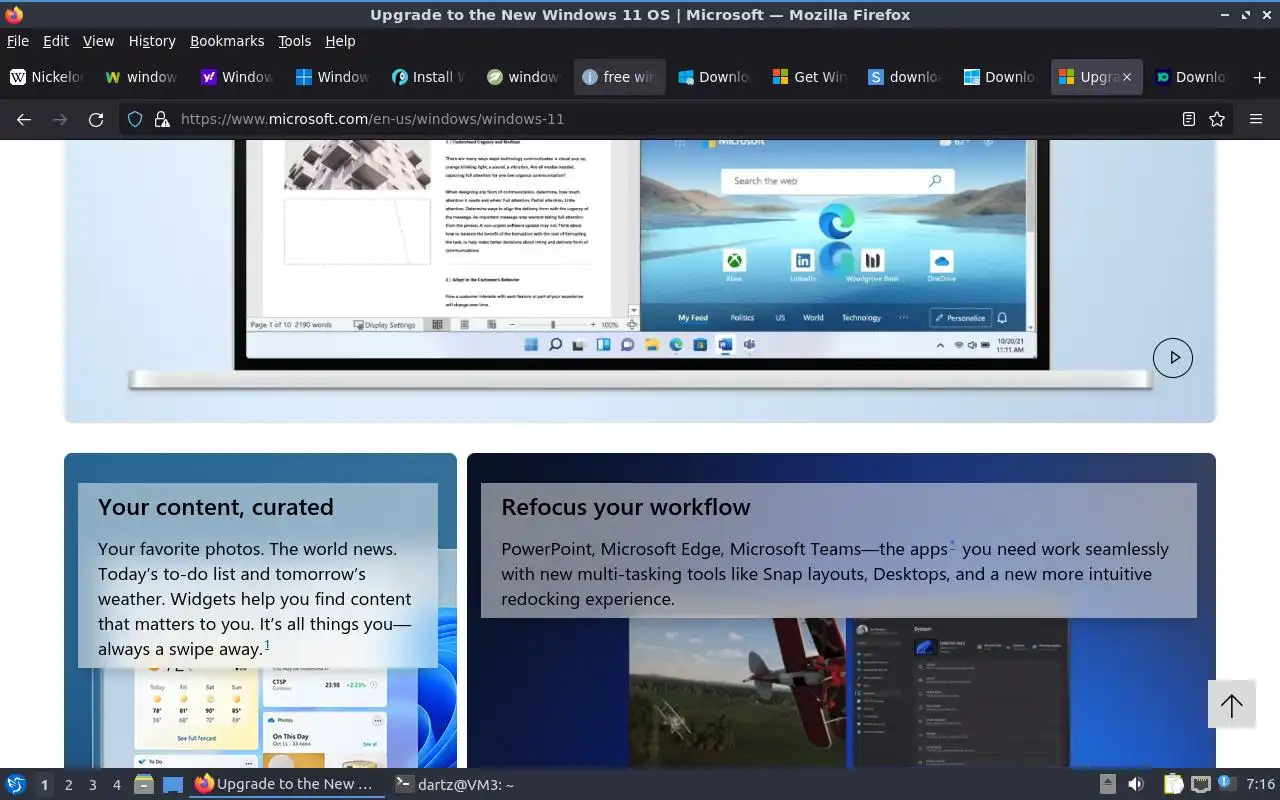Open the desktop start menu icon
1280x800 pixels.
[15, 785]
